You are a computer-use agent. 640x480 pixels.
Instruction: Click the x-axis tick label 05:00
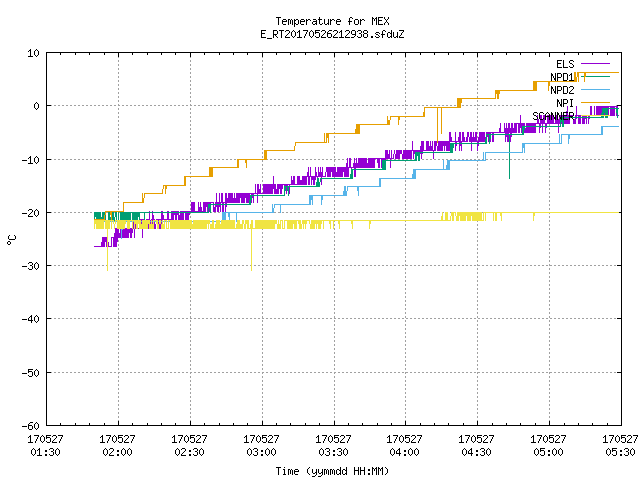(x=548, y=452)
